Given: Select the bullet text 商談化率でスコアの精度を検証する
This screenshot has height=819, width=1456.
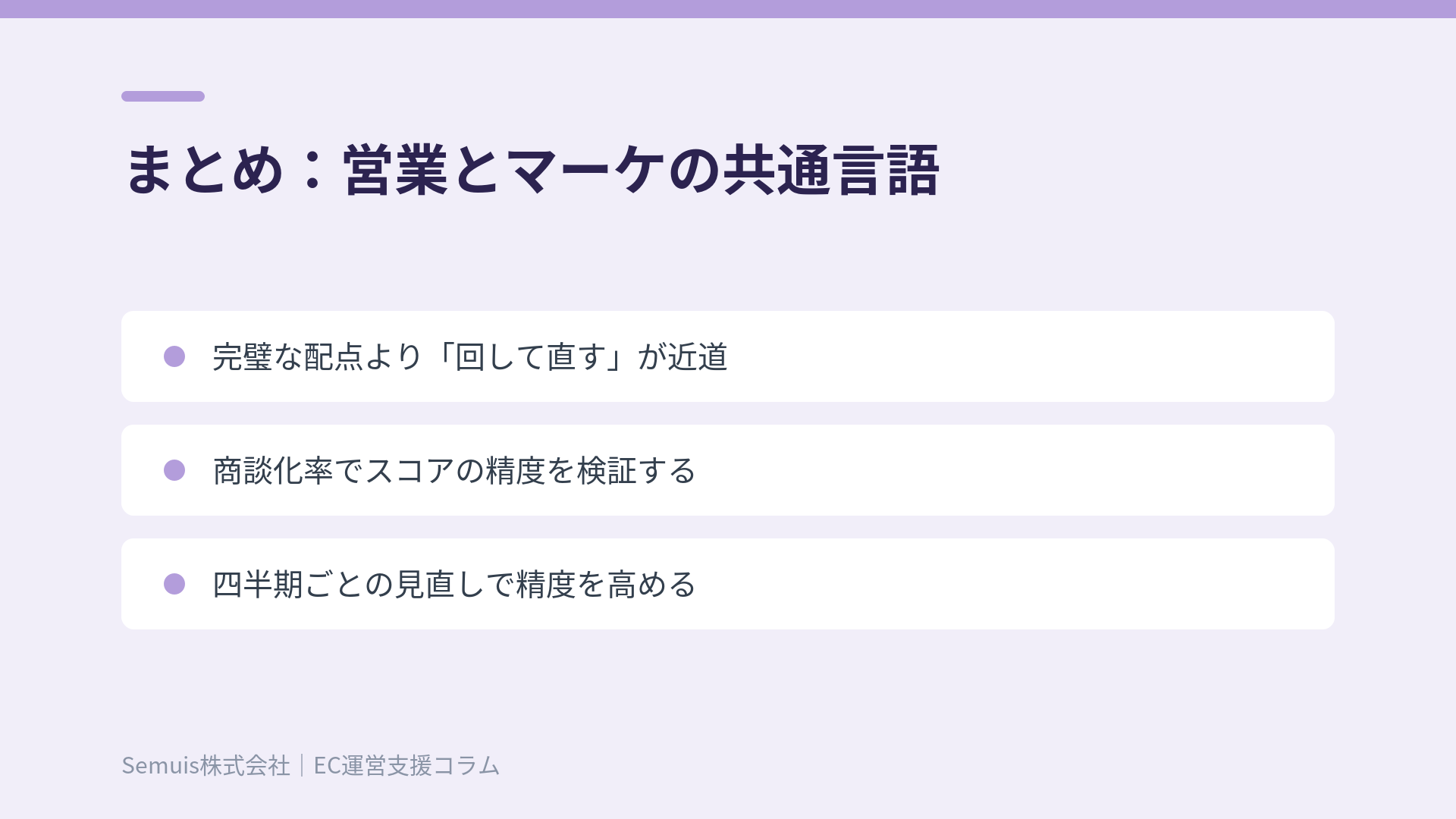Looking at the screenshot, I should click(x=454, y=470).
